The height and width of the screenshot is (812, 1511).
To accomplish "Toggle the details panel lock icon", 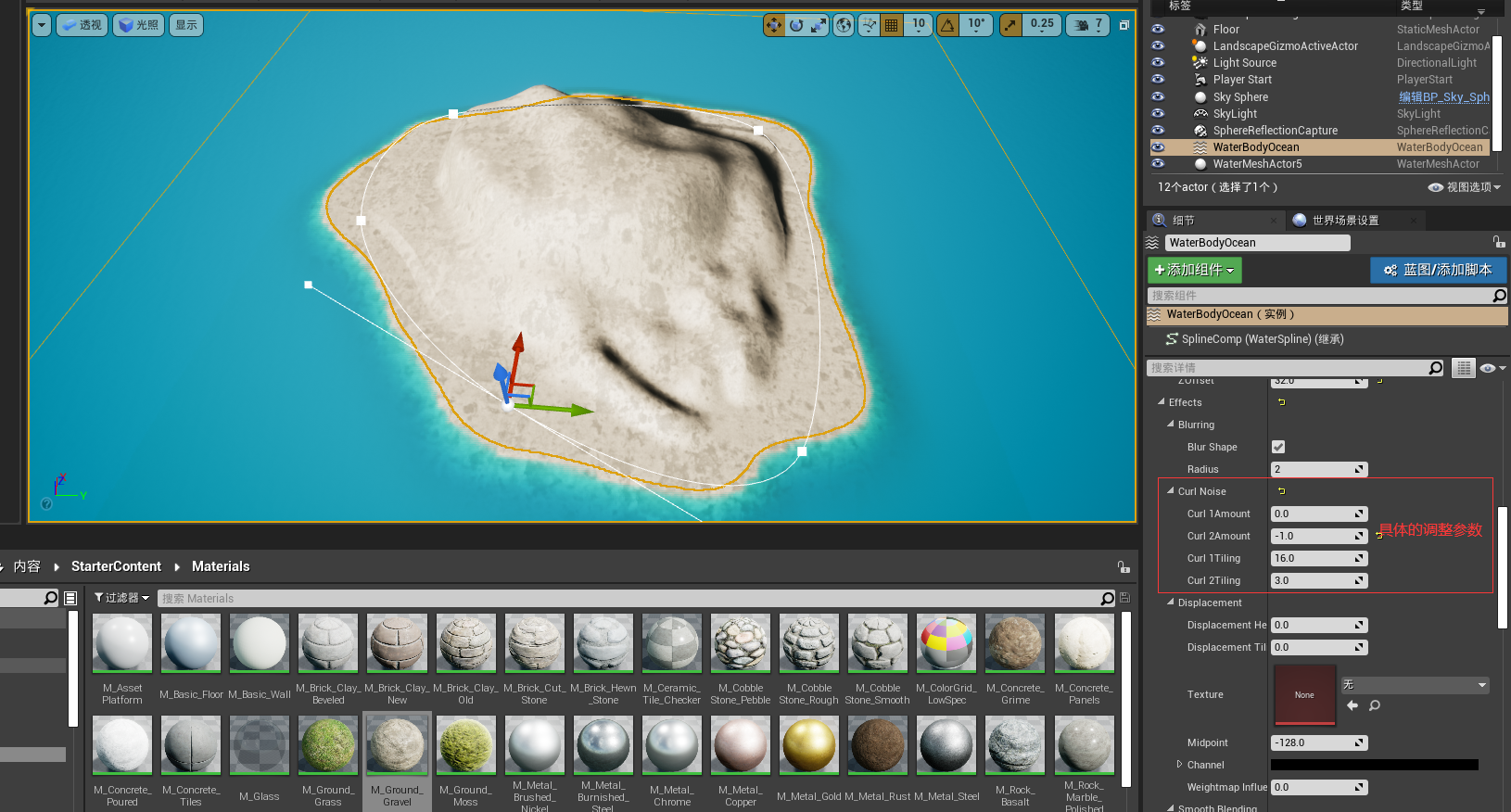I will (x=1498, y=242).
